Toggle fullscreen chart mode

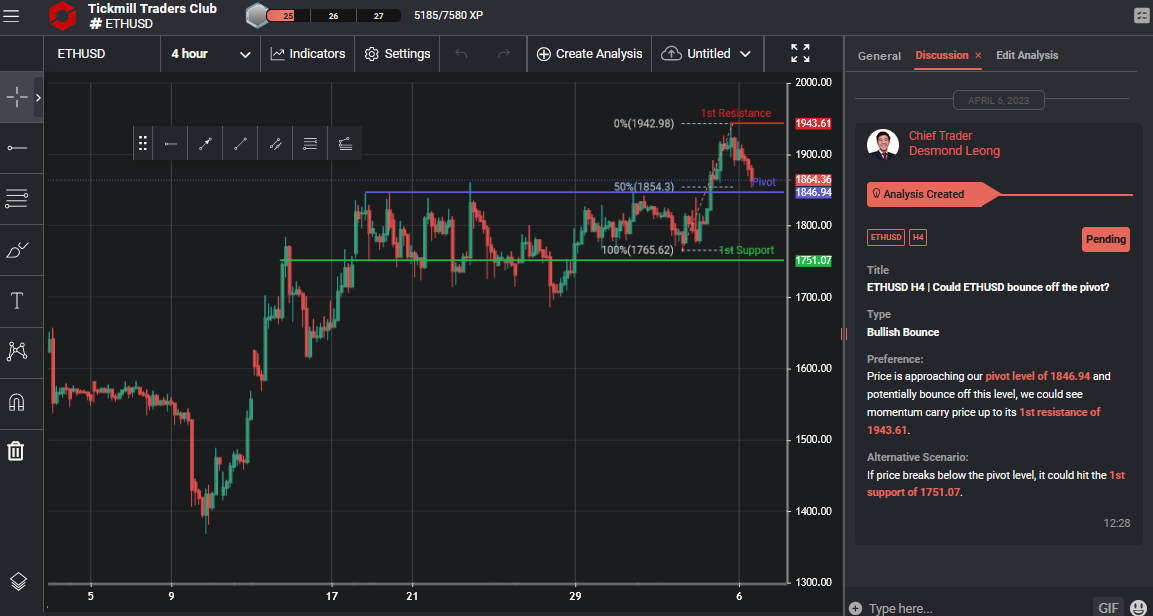point(800,53)
